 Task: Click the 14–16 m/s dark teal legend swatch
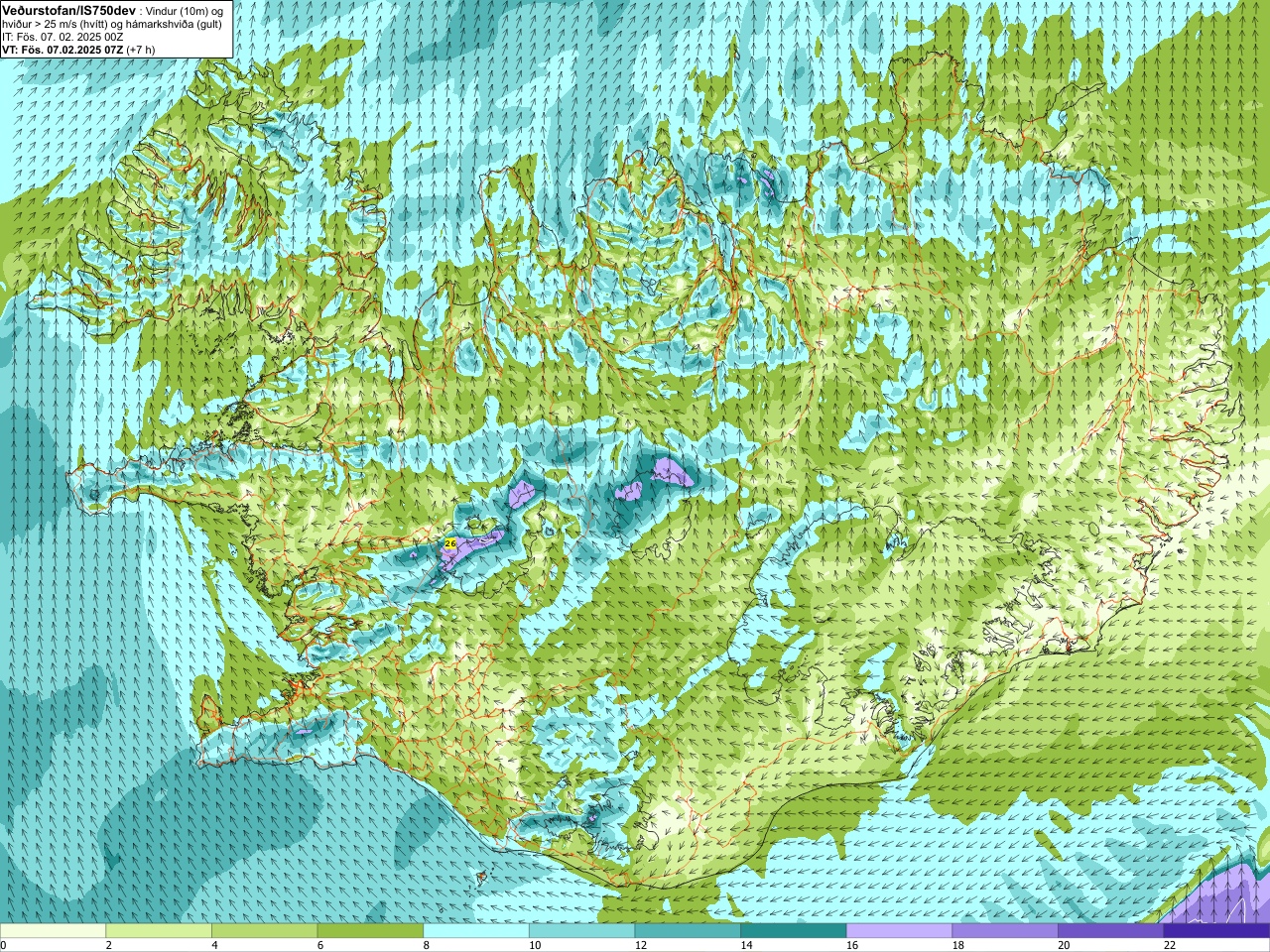pyautogui.click(x=794, y=931)
